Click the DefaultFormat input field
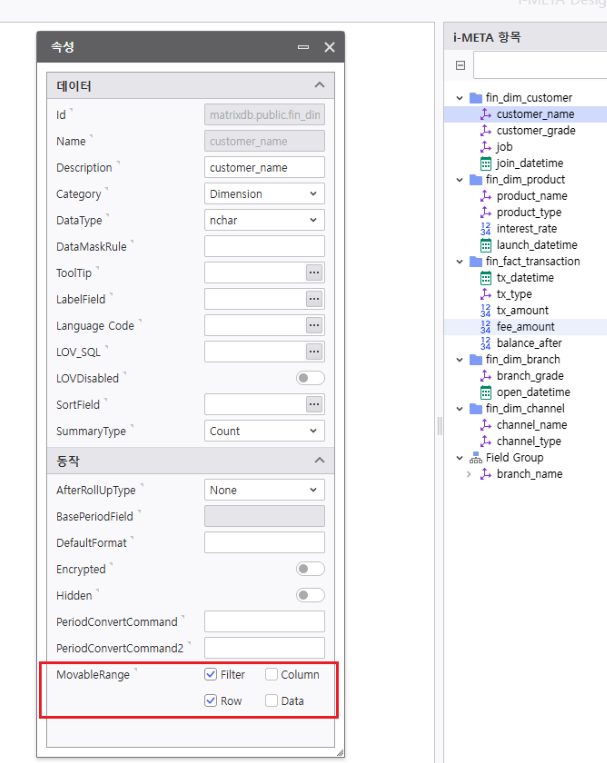Image resolution: width=607 pixels, height=763 pixels. (264, 543)
